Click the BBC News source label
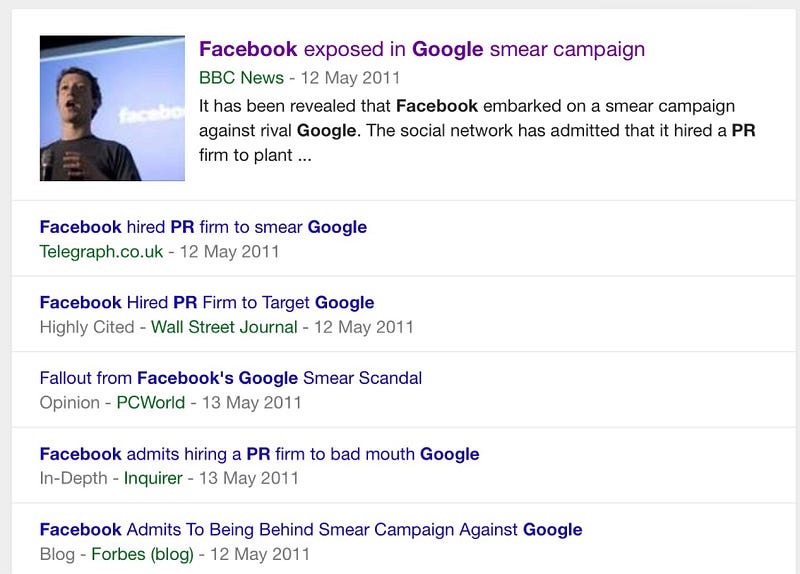Screen dimensions: 800x574 click(241, 78)
